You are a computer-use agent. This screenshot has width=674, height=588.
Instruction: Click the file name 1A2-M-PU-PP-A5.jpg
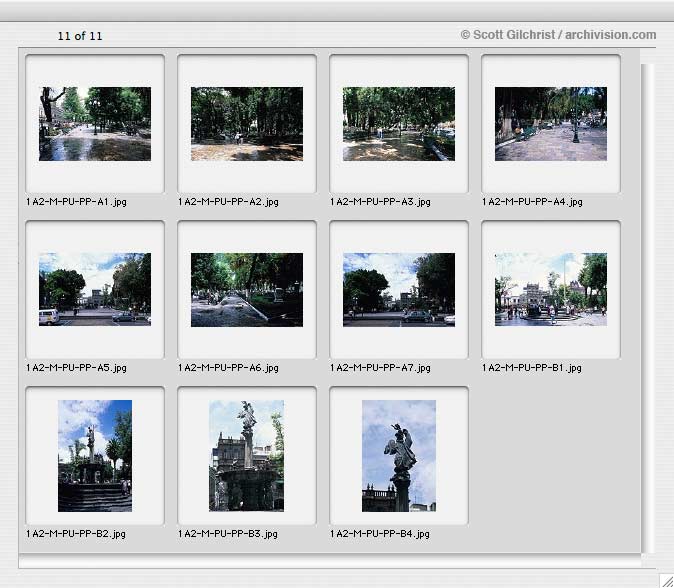click(x=77, y=368)
